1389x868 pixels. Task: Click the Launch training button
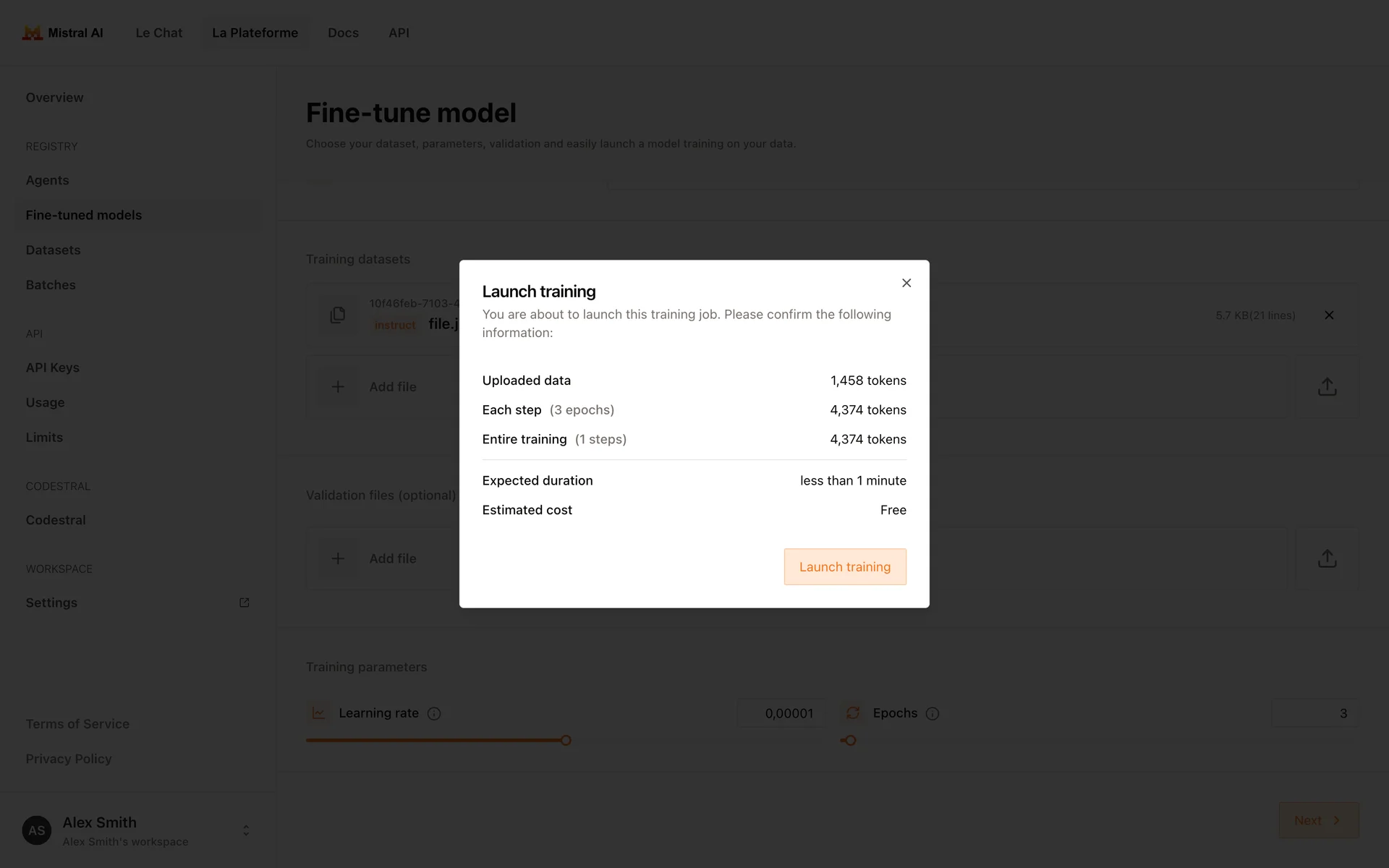(845, 567)
